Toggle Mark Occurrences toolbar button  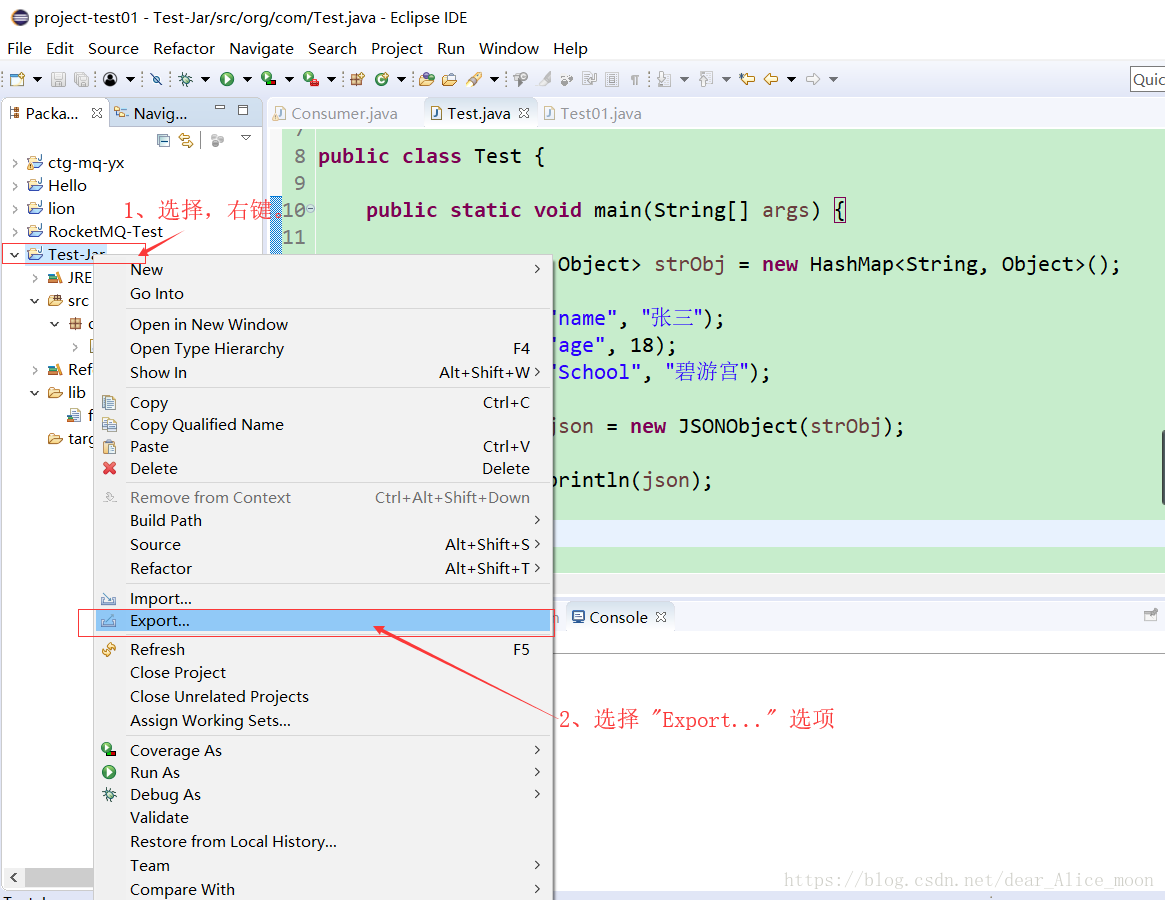[545, 79]
